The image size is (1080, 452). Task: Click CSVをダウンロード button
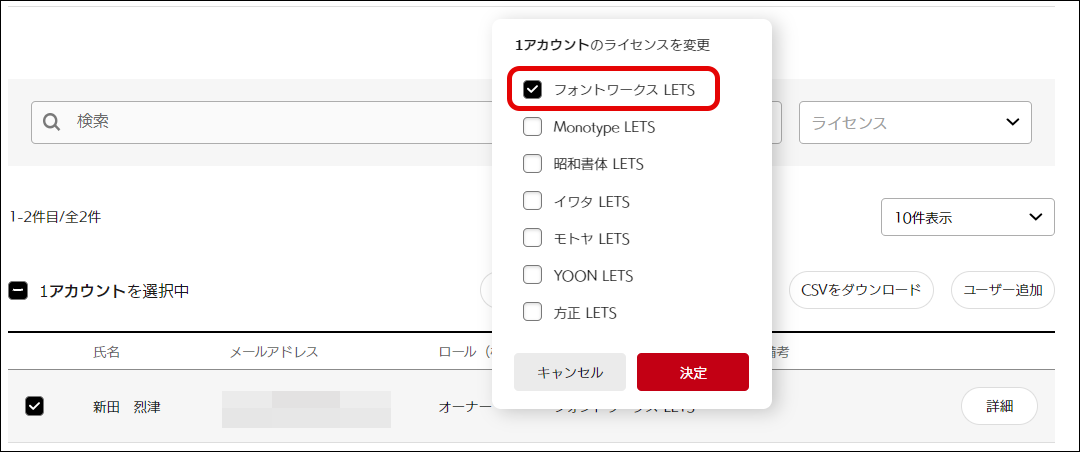pos(861,291)
